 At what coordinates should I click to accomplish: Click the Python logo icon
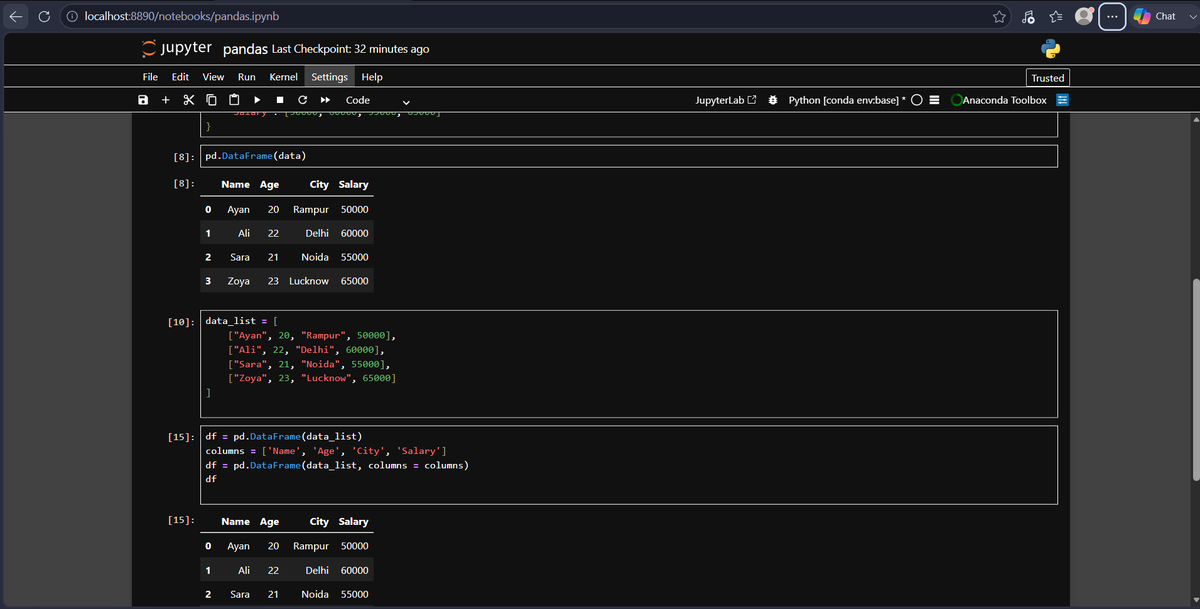1050,48
